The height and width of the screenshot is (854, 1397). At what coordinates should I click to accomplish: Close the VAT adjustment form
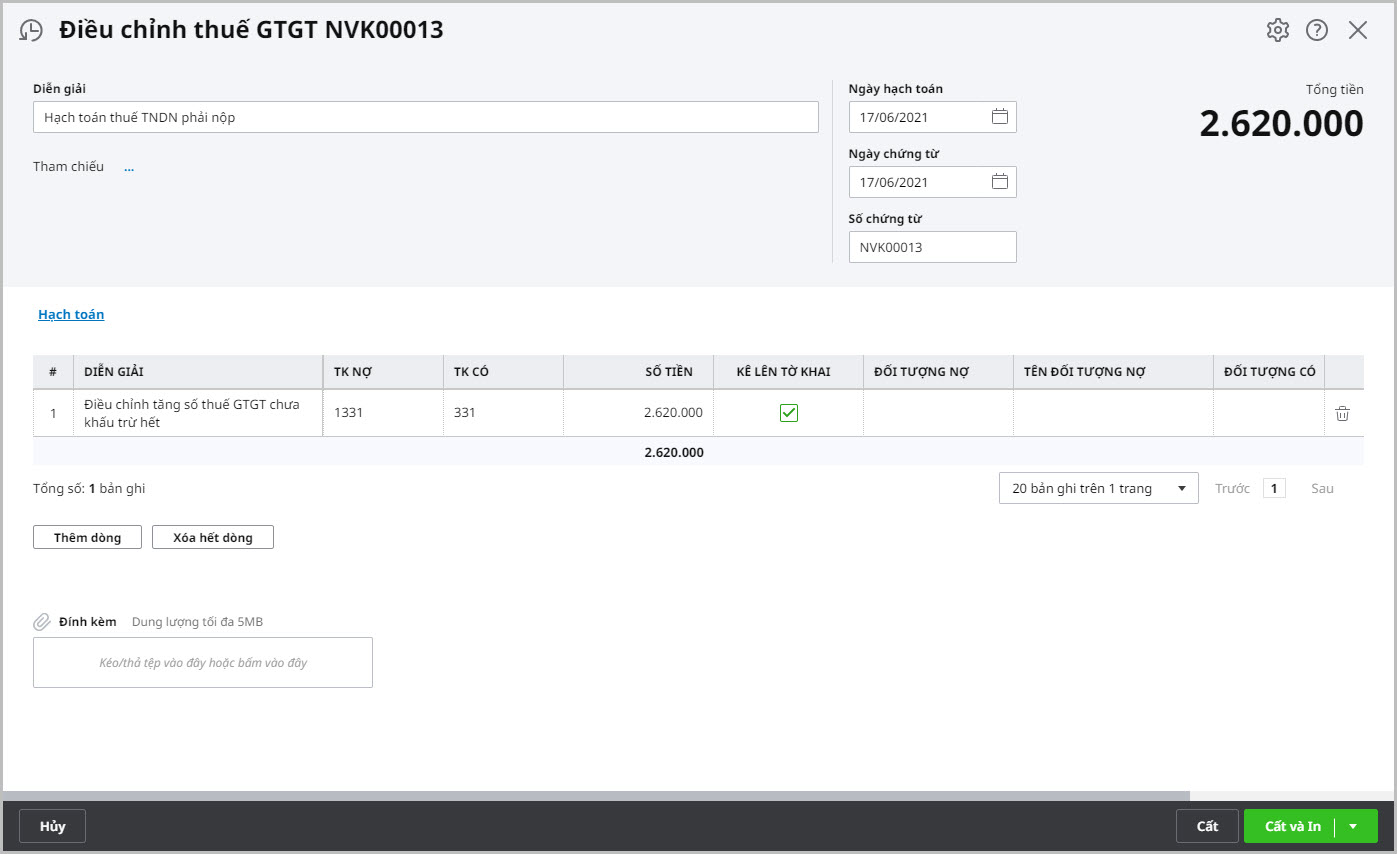(x=1357, y=30)
